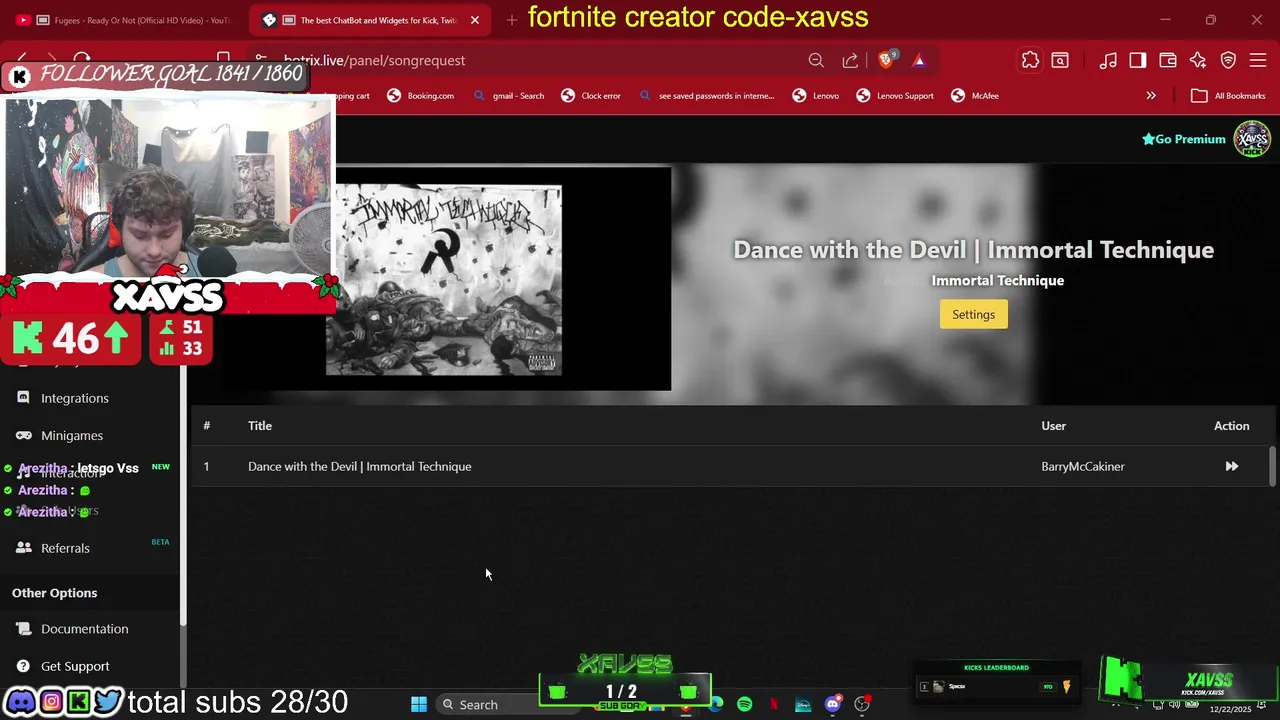Click the queue title Dance with the Devil
The height and width of the screenshot is (720, 1280).
[360, 466]
